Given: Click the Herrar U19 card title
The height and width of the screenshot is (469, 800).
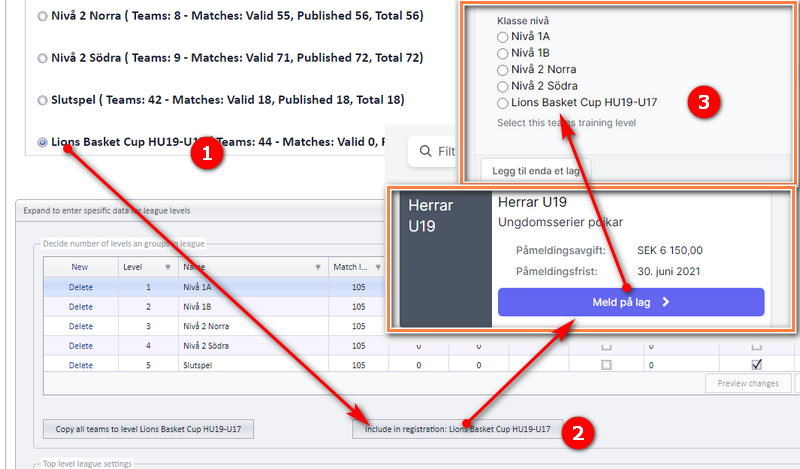Looking at the screenshot, I should pyautogui.click(x=532, y=202).
